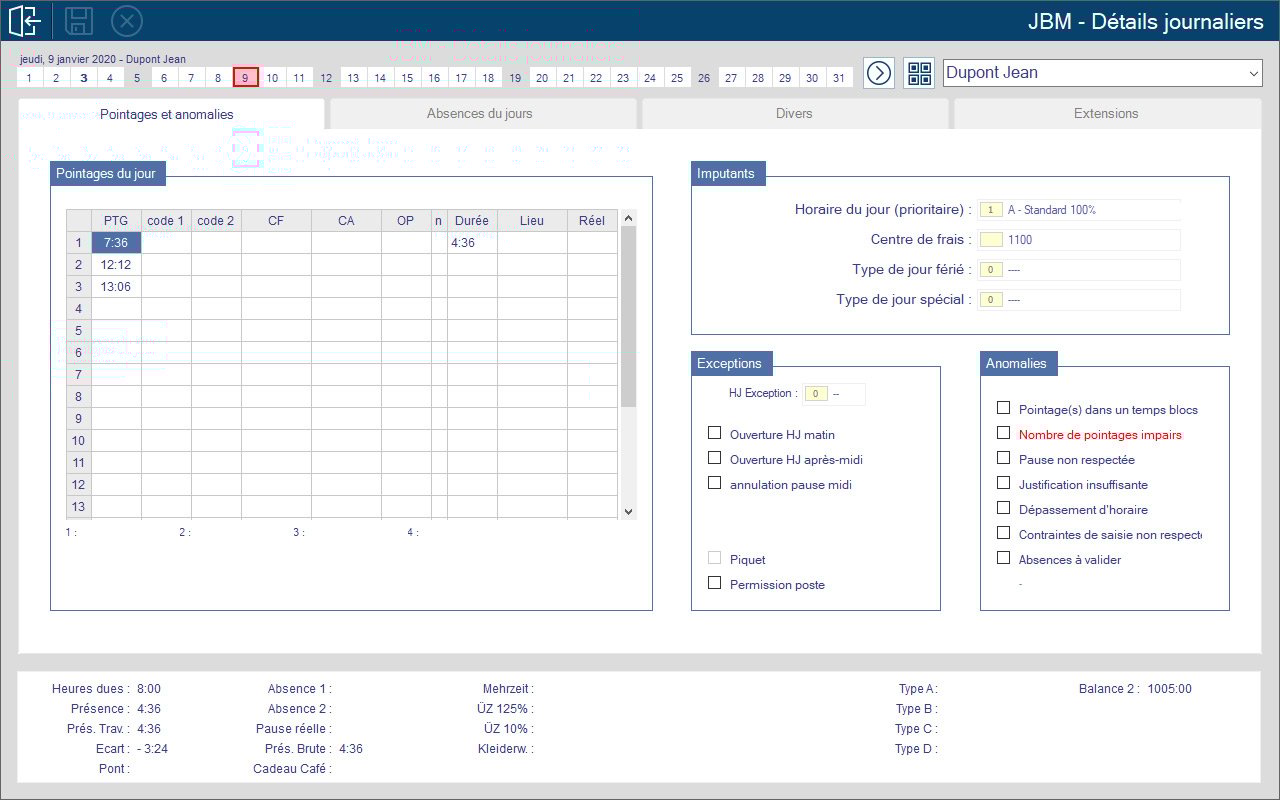Screen dimensions: 1280x800
Task: Switch to Absences du jours tab
Action: [x=480, y=114]
